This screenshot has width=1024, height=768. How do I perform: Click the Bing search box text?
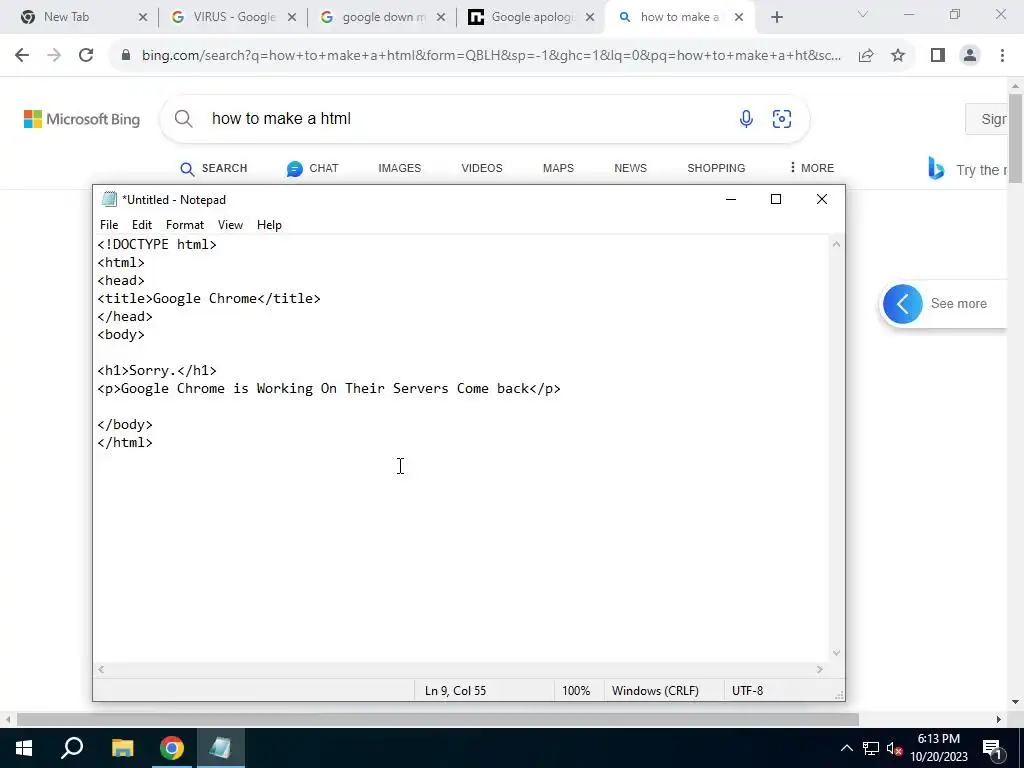[281, 119]
